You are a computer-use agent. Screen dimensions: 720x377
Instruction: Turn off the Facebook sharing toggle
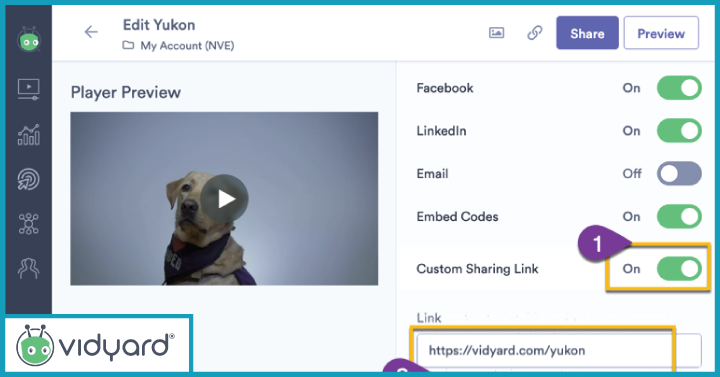pos(679,88)
